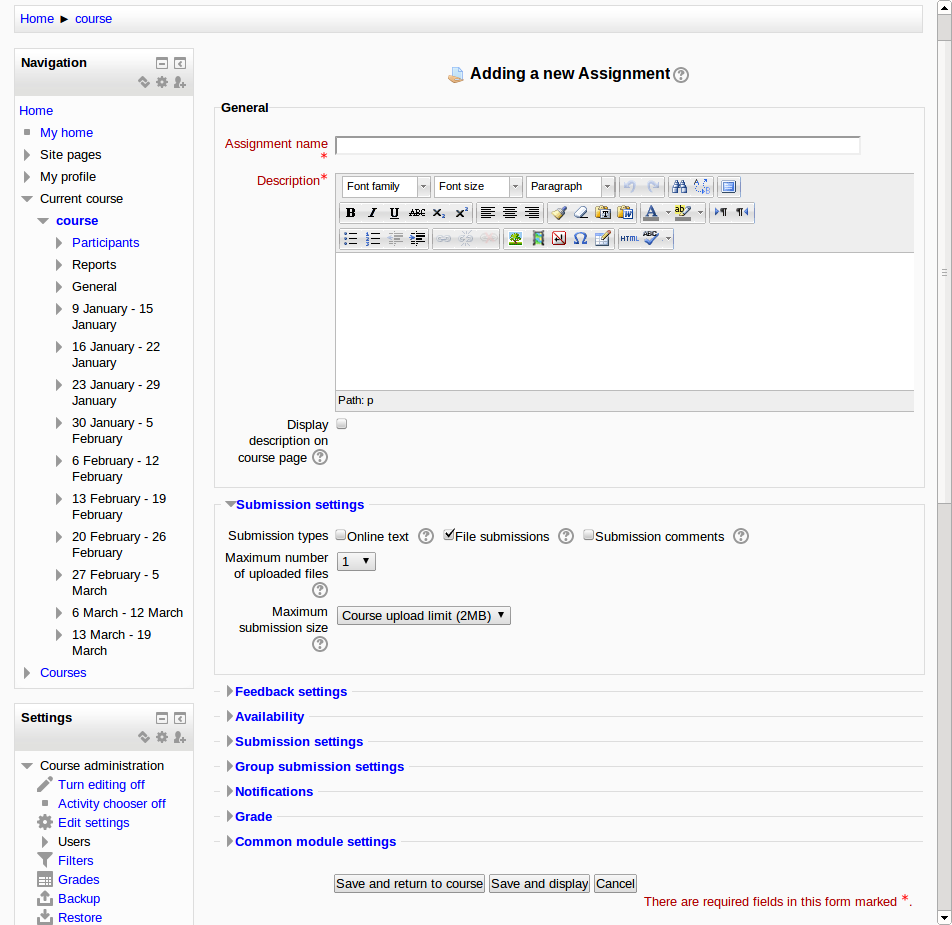Viewport: 952px width, 925px height.
Task: Enable Online text submission type
Action: coord(341,535)
